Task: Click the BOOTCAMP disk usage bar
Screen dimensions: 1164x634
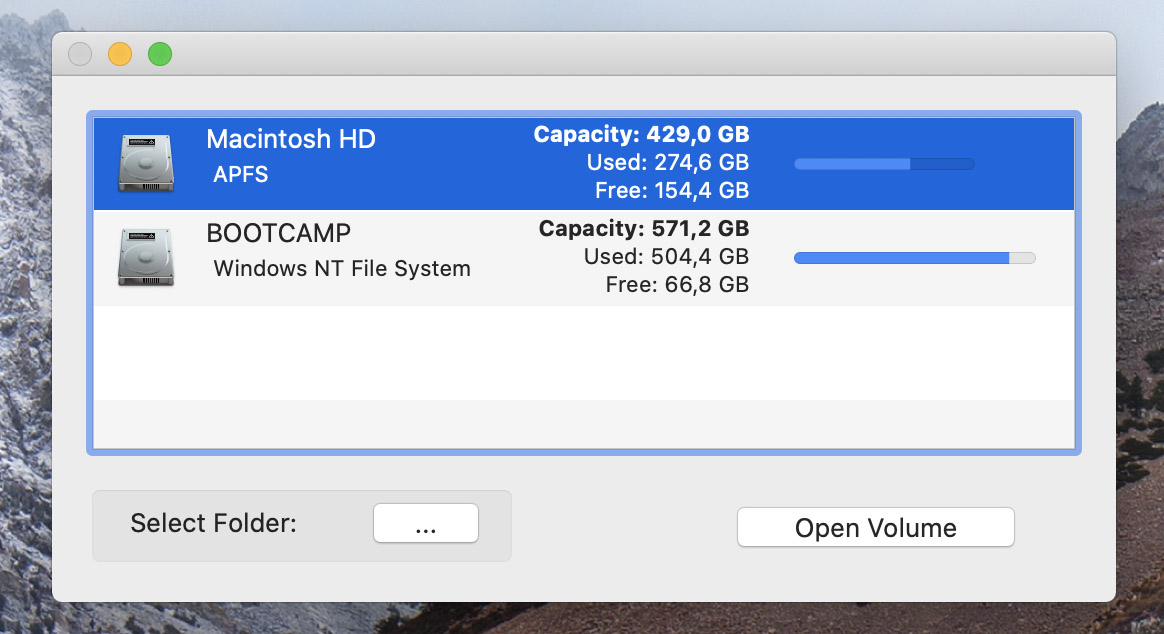Action: pyautogui.click(x=914, y=258)
